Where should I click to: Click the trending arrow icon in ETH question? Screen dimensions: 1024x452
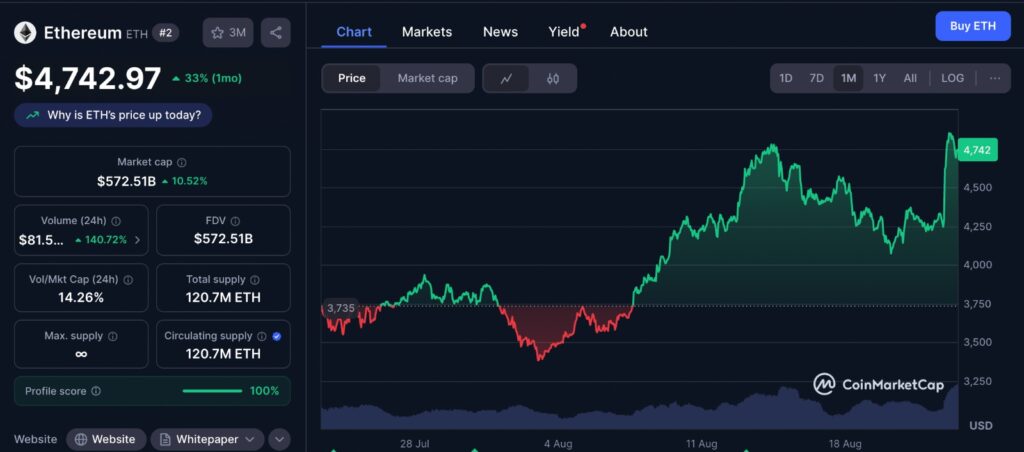click(32, 116)
